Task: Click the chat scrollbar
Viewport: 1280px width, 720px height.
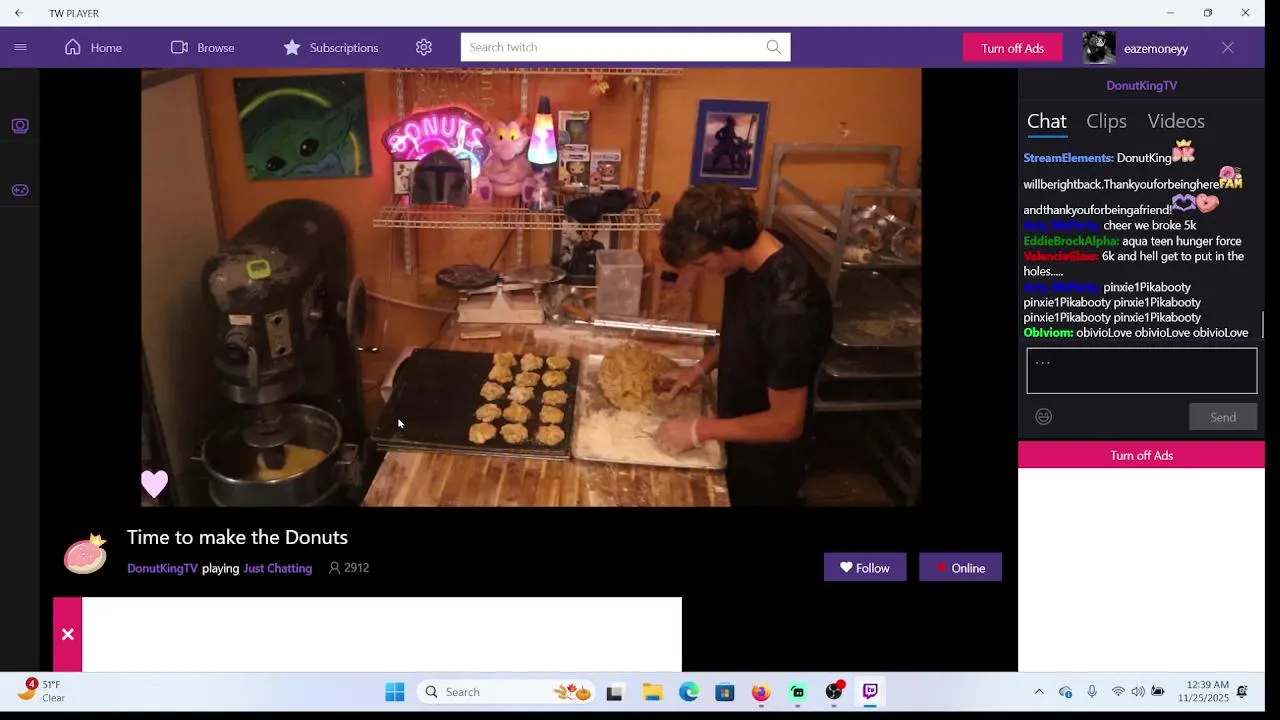Action: tap(1262, 325)
